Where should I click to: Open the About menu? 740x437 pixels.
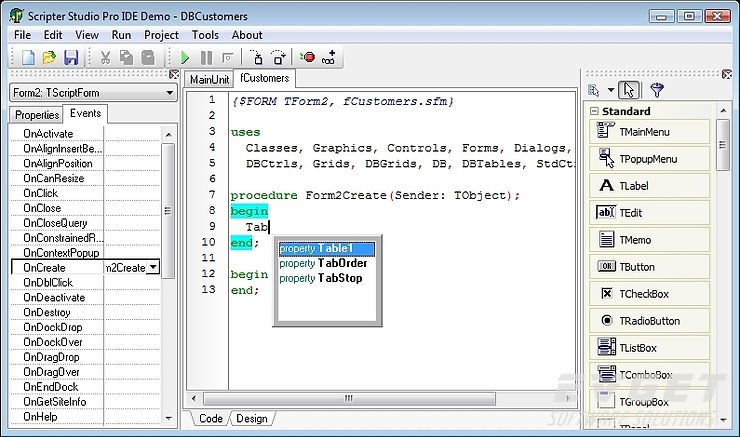click(247, 35)
